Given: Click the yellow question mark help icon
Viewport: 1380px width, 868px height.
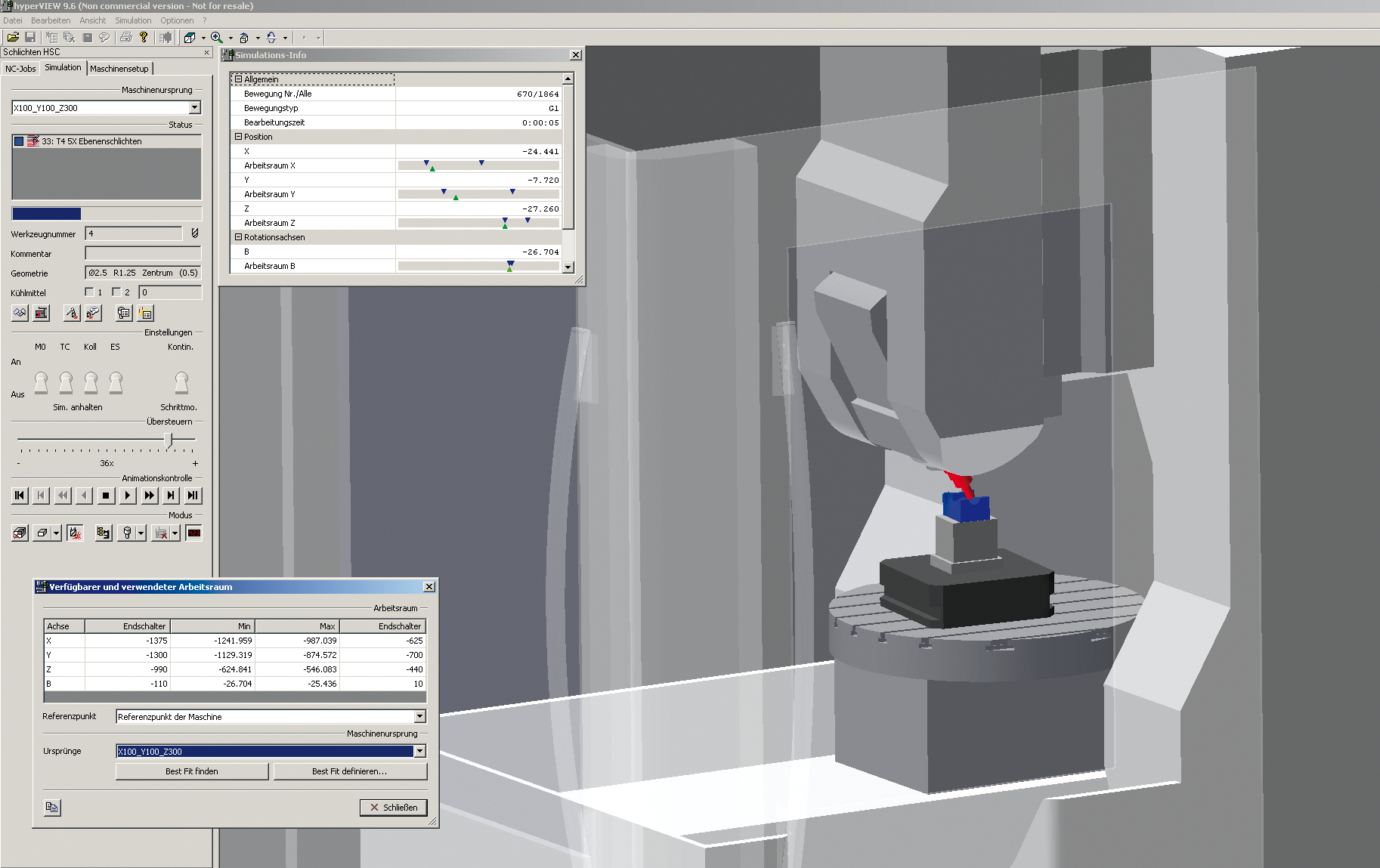Looking at the screenshot, I should pyautogui.click(x=144, y=37).
